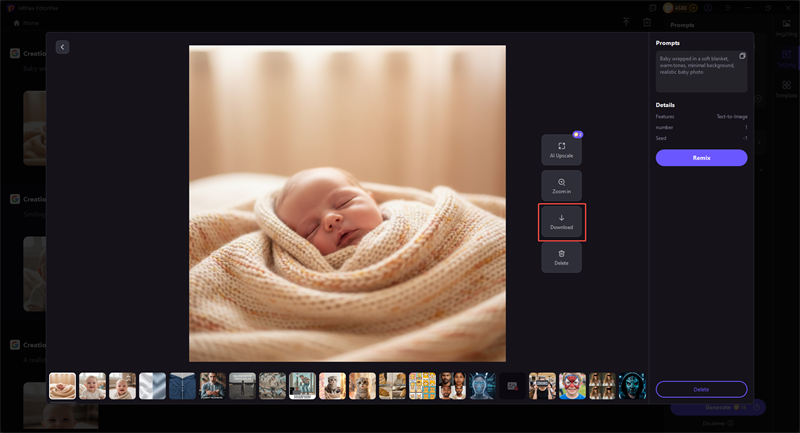Download the generated baby image
This screenshot has height=433, width=800.
[561, 222]
